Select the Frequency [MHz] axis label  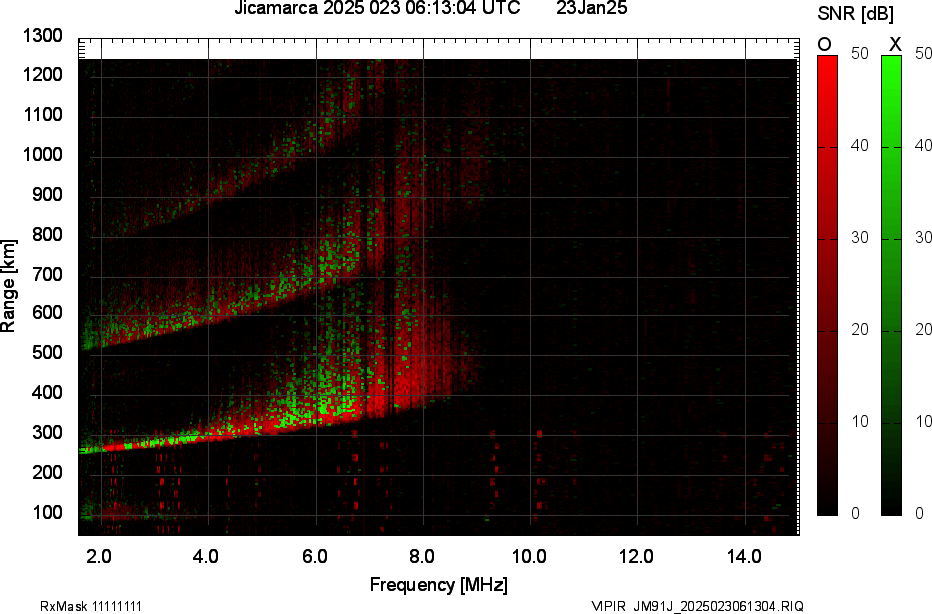[438, 584]
